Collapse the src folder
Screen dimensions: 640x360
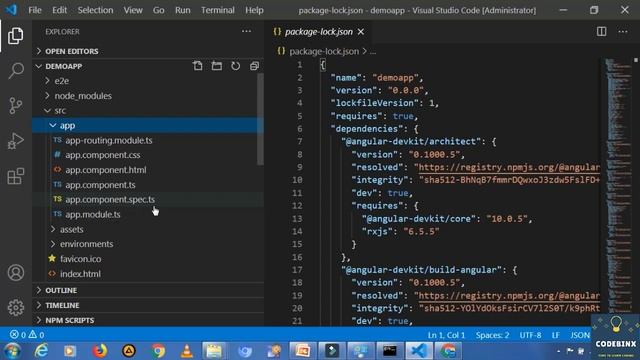pos(148,111)
